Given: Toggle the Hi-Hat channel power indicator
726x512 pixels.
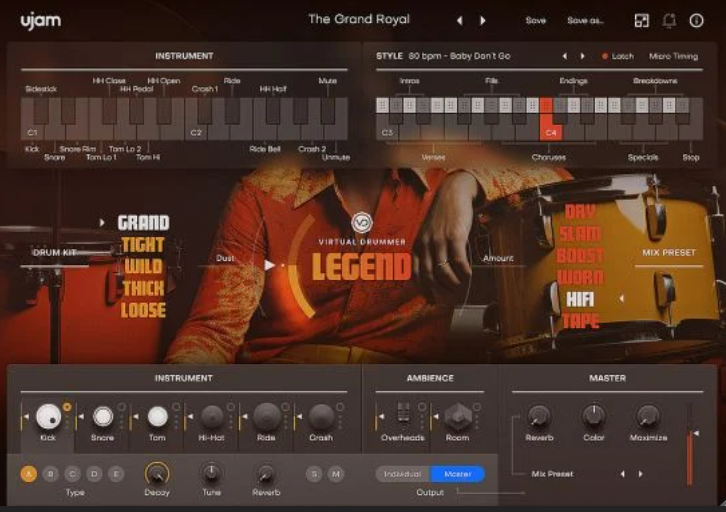Looking at the screenshot, I should [x=231, y=407].
